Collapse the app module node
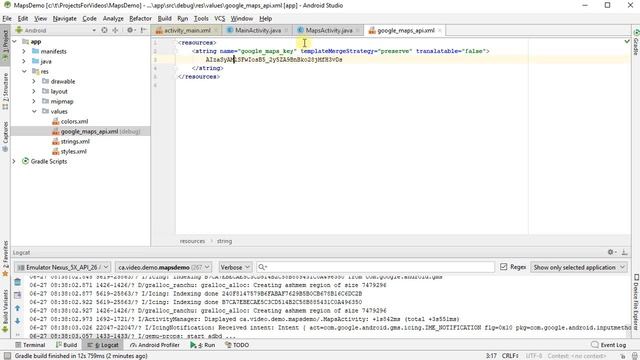Viewport: 640px width, 360px height. pos(15,42)
